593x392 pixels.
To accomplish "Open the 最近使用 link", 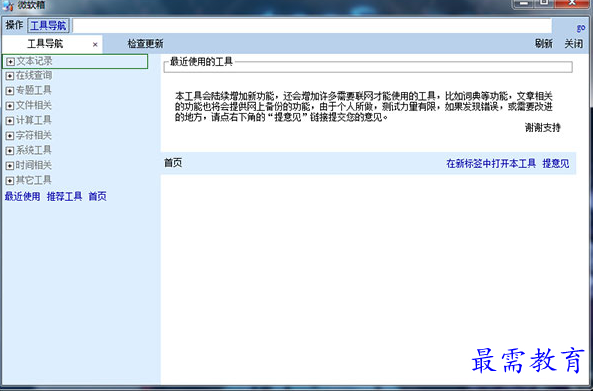I will (x=22, y=196).
